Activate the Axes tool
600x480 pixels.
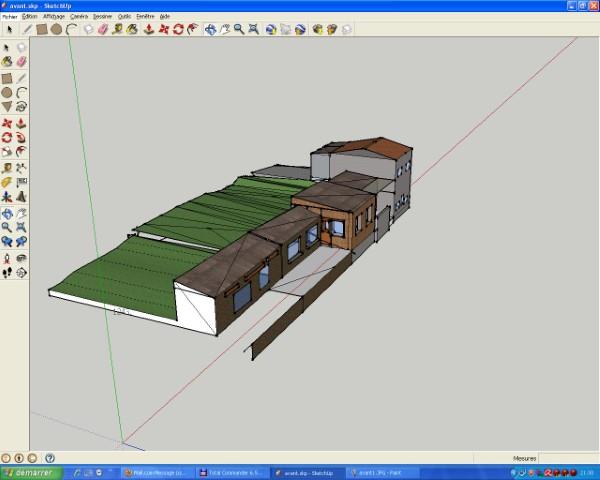click(7, 198)
